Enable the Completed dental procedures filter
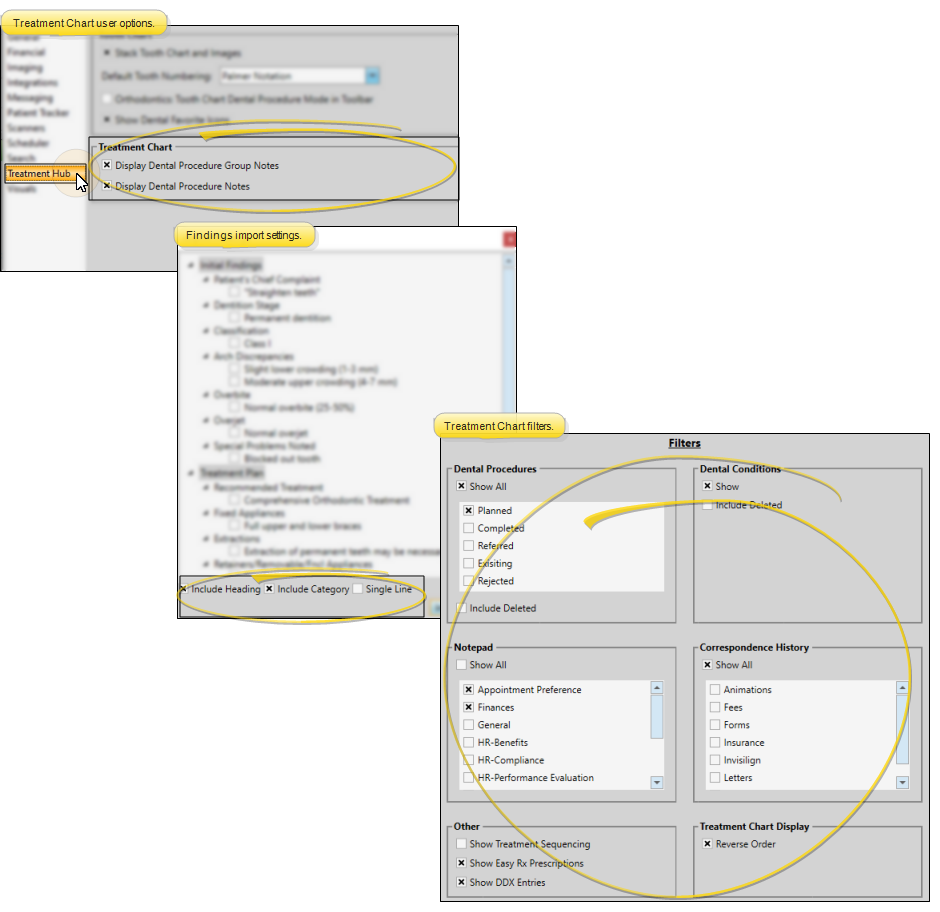Screen dimensions: 940x912 pyautogui.click(x=468, y=528)
